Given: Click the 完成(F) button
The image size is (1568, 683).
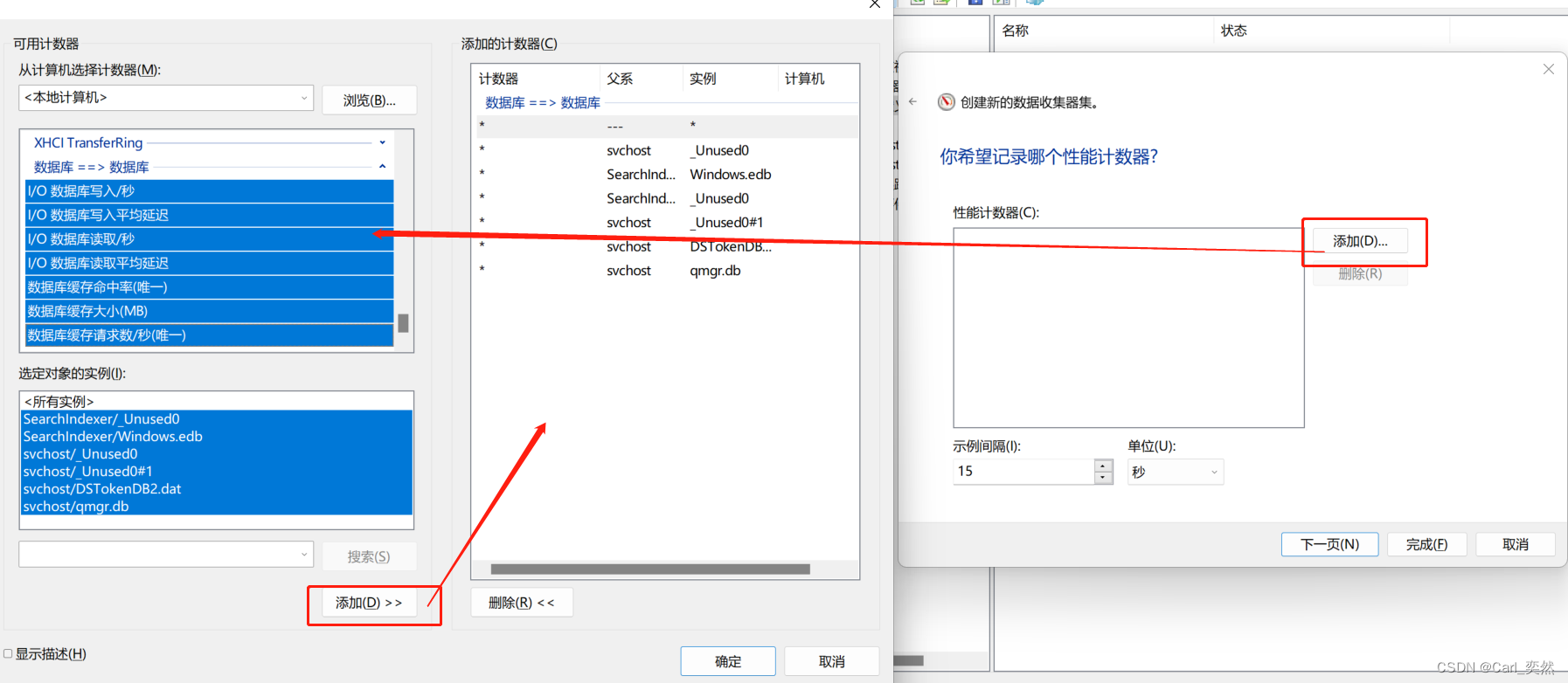Looking at the screenshot, I should point(1426,544).
